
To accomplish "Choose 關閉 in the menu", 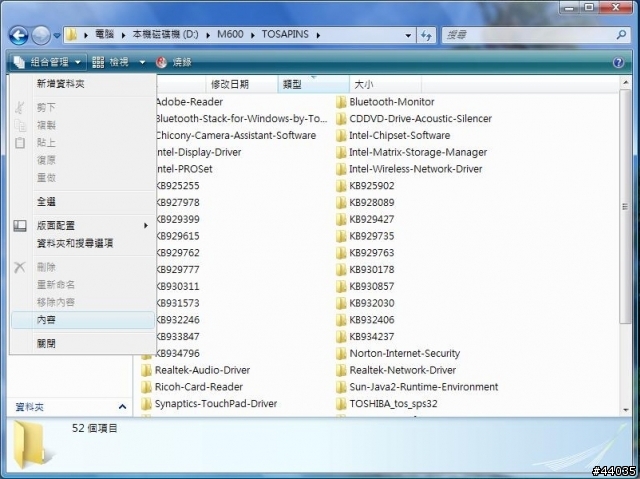I will (83, 344).
